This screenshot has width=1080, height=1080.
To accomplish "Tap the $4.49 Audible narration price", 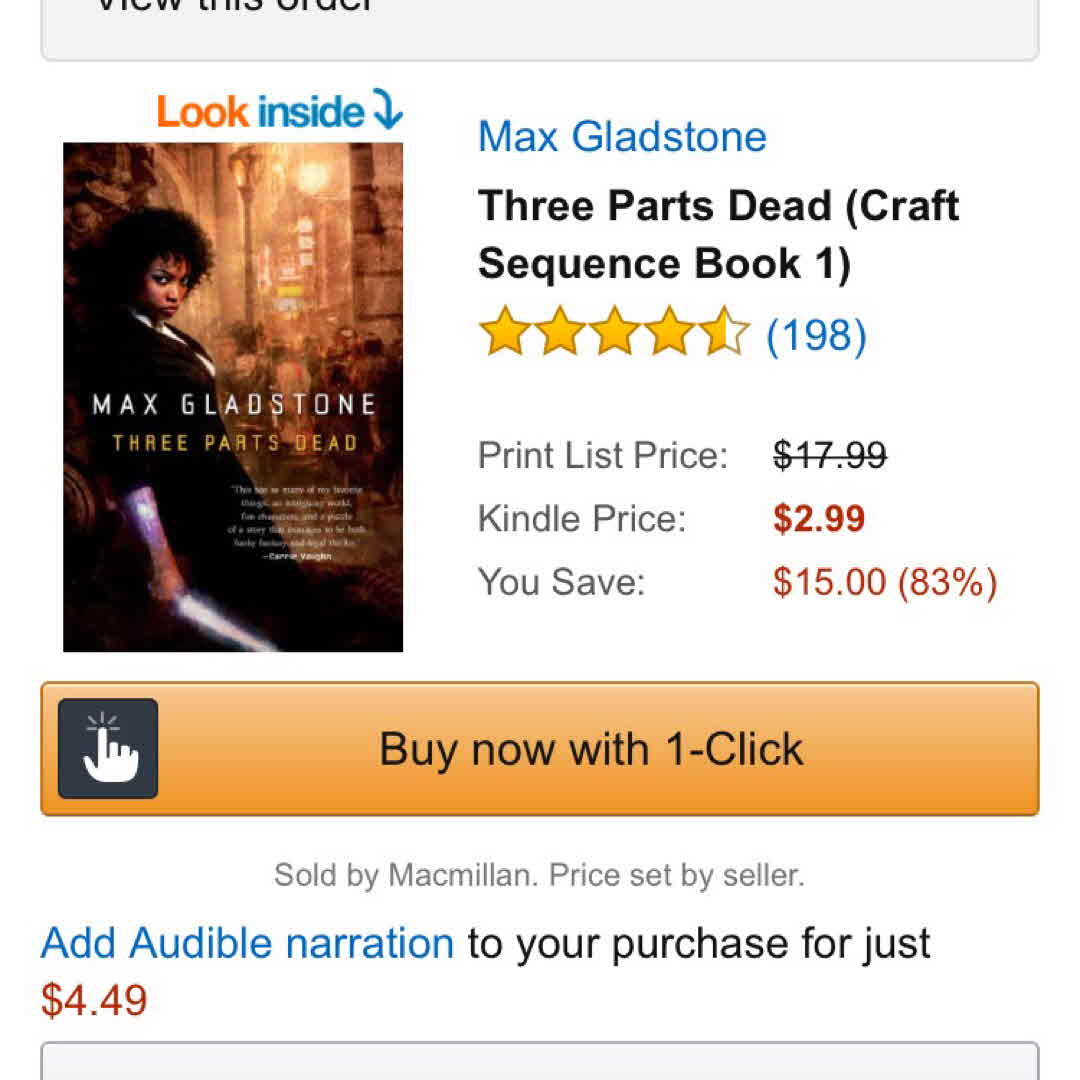I will coord(94,1000).
